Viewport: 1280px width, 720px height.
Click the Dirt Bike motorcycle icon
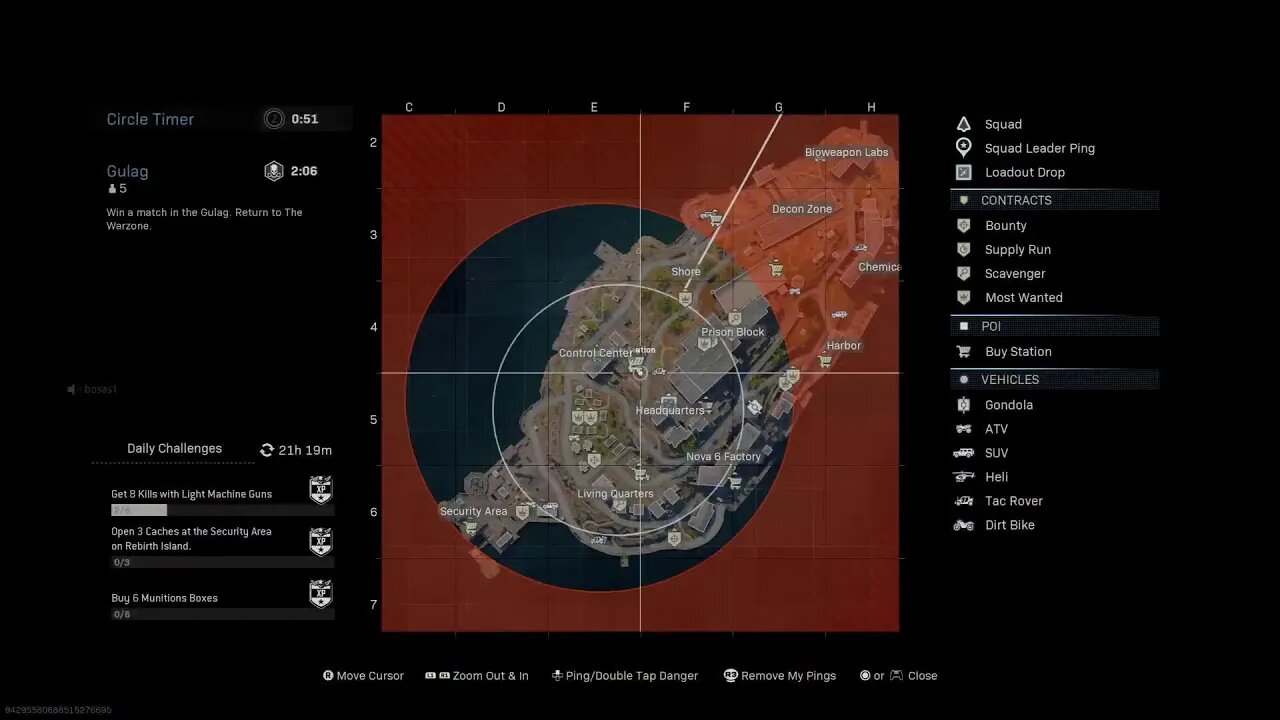coord(964,525)
